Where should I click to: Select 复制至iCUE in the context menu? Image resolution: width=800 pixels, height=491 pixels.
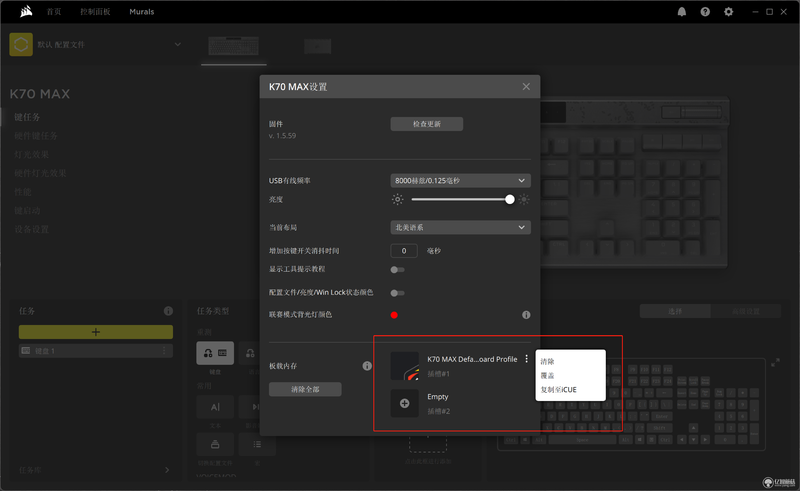coord(559,390)
